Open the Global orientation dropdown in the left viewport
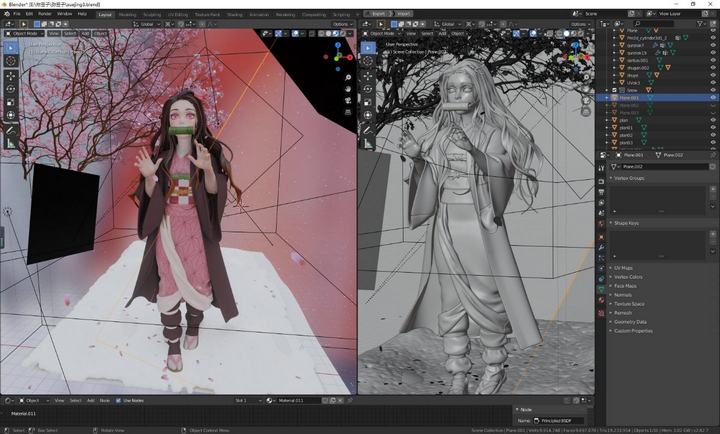 click(x=147, y=24)
